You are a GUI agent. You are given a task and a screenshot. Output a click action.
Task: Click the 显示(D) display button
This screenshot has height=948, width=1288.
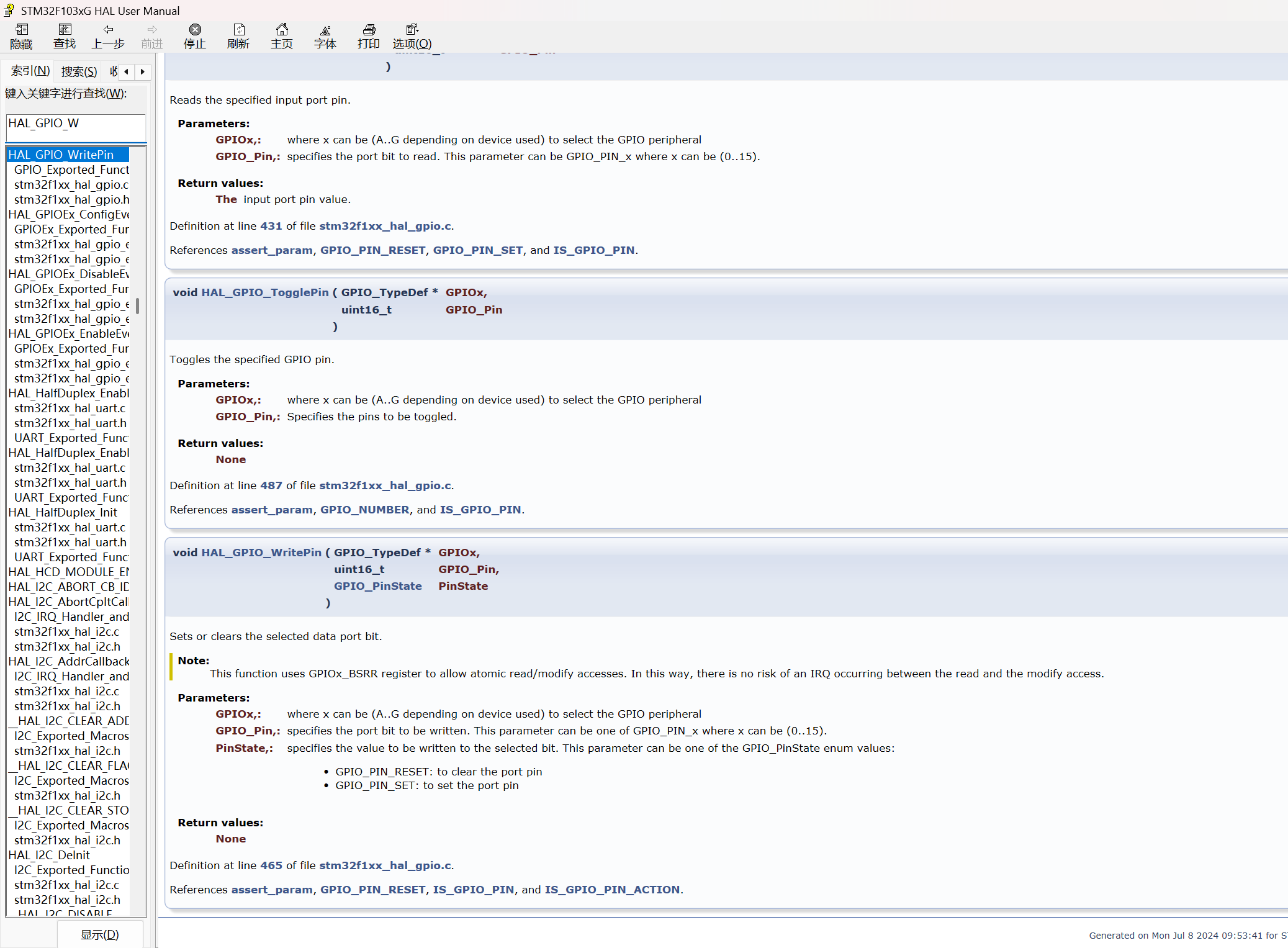[100, 934]
